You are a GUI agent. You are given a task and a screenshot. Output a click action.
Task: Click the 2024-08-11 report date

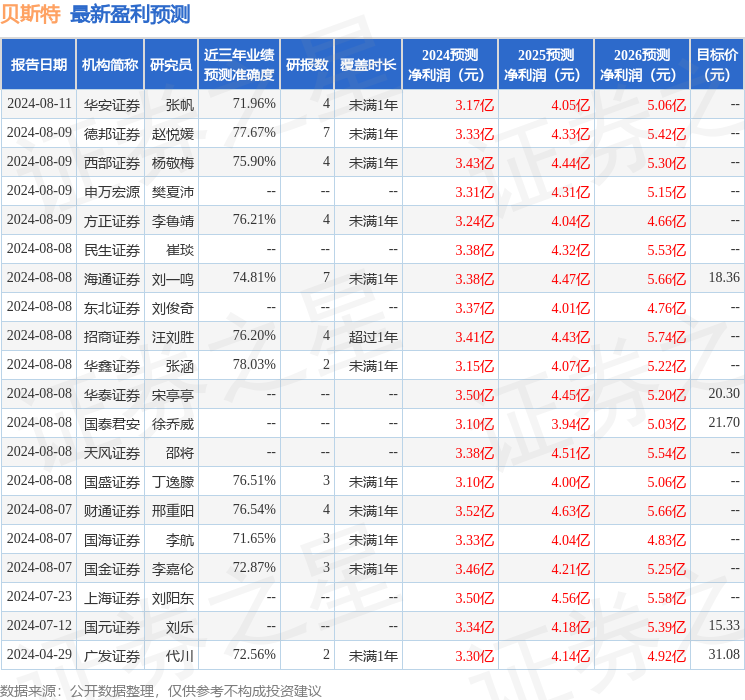39,104
